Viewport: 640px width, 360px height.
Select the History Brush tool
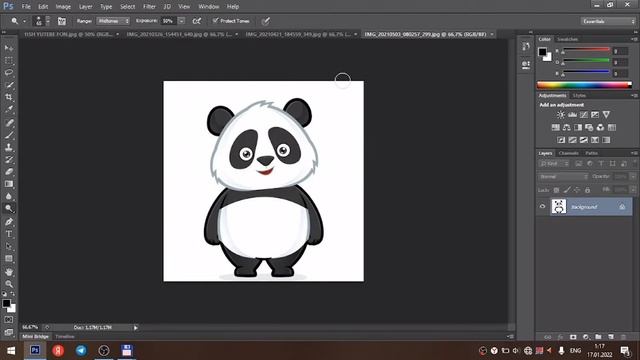pyautogui.click(x=9, y=159)
